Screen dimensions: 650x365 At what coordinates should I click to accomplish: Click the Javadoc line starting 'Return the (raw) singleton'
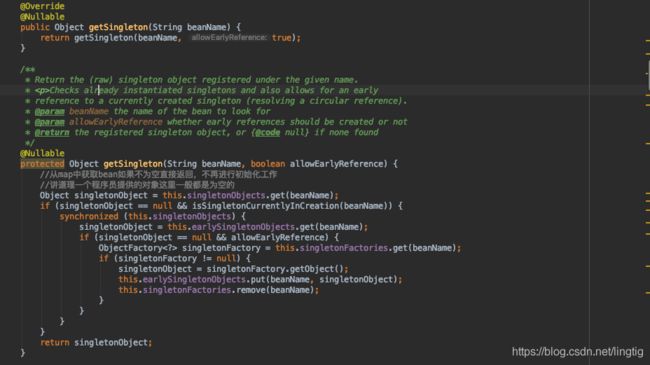click(x=196, y=80)
